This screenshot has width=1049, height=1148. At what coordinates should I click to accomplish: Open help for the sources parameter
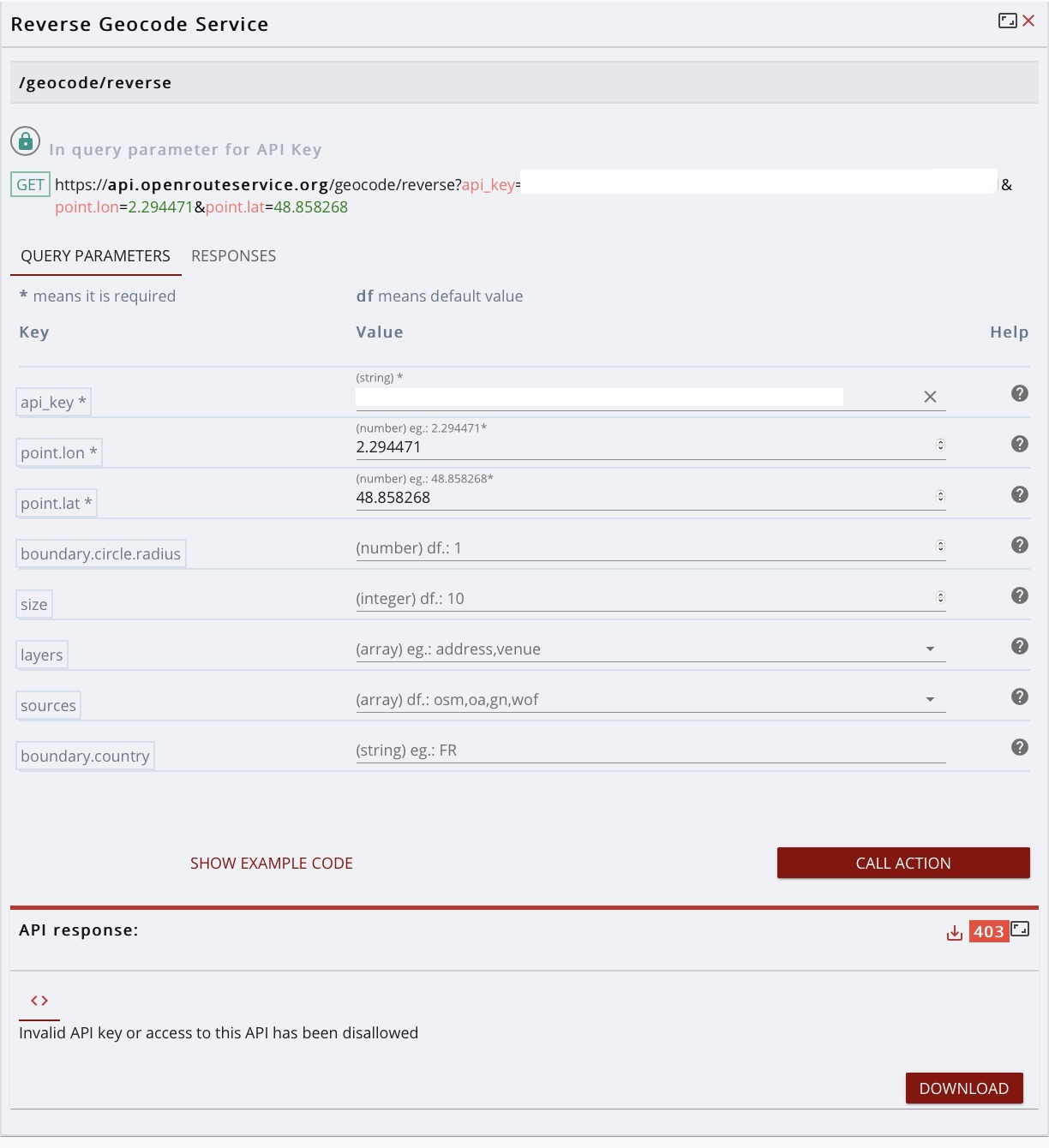[x=1020, y=697]
